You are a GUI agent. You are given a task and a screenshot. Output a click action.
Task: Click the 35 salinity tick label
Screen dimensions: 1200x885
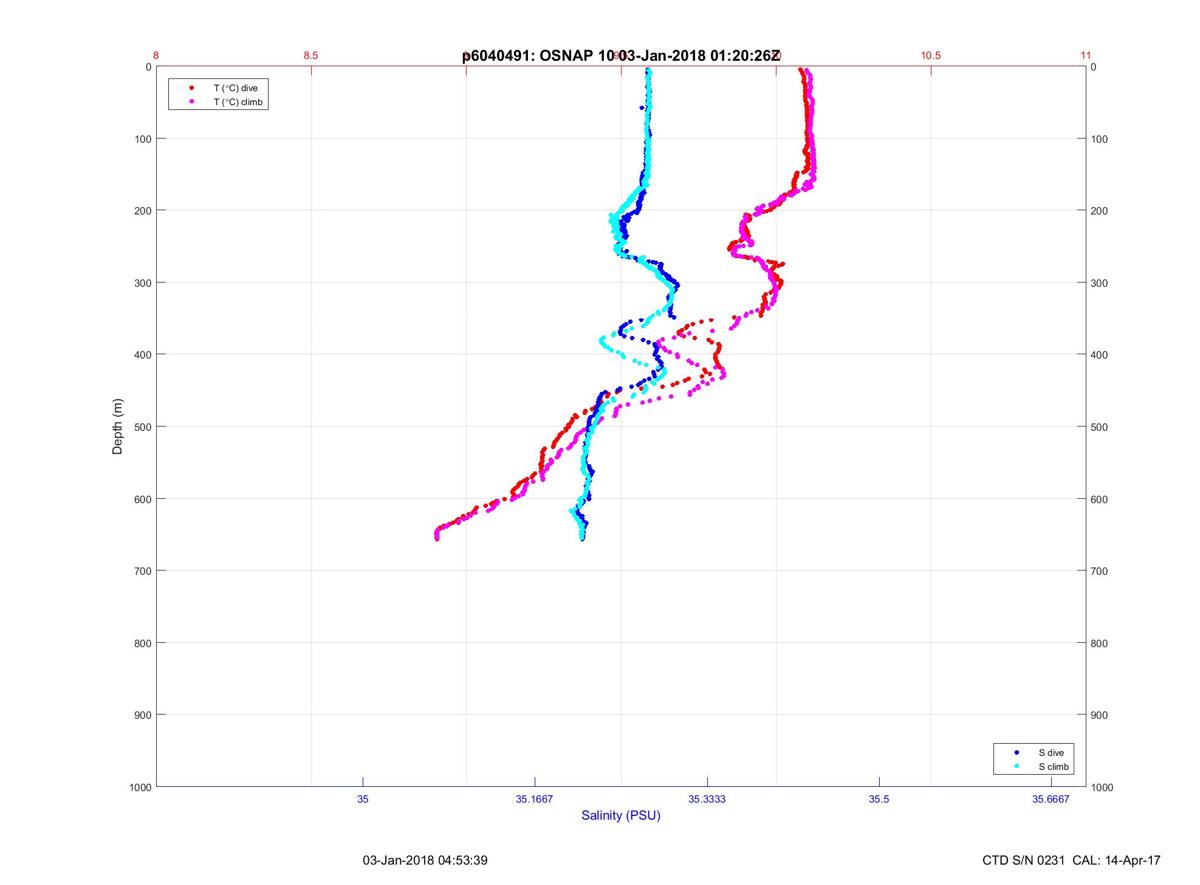pyautogui.click(x=363, y=800)
